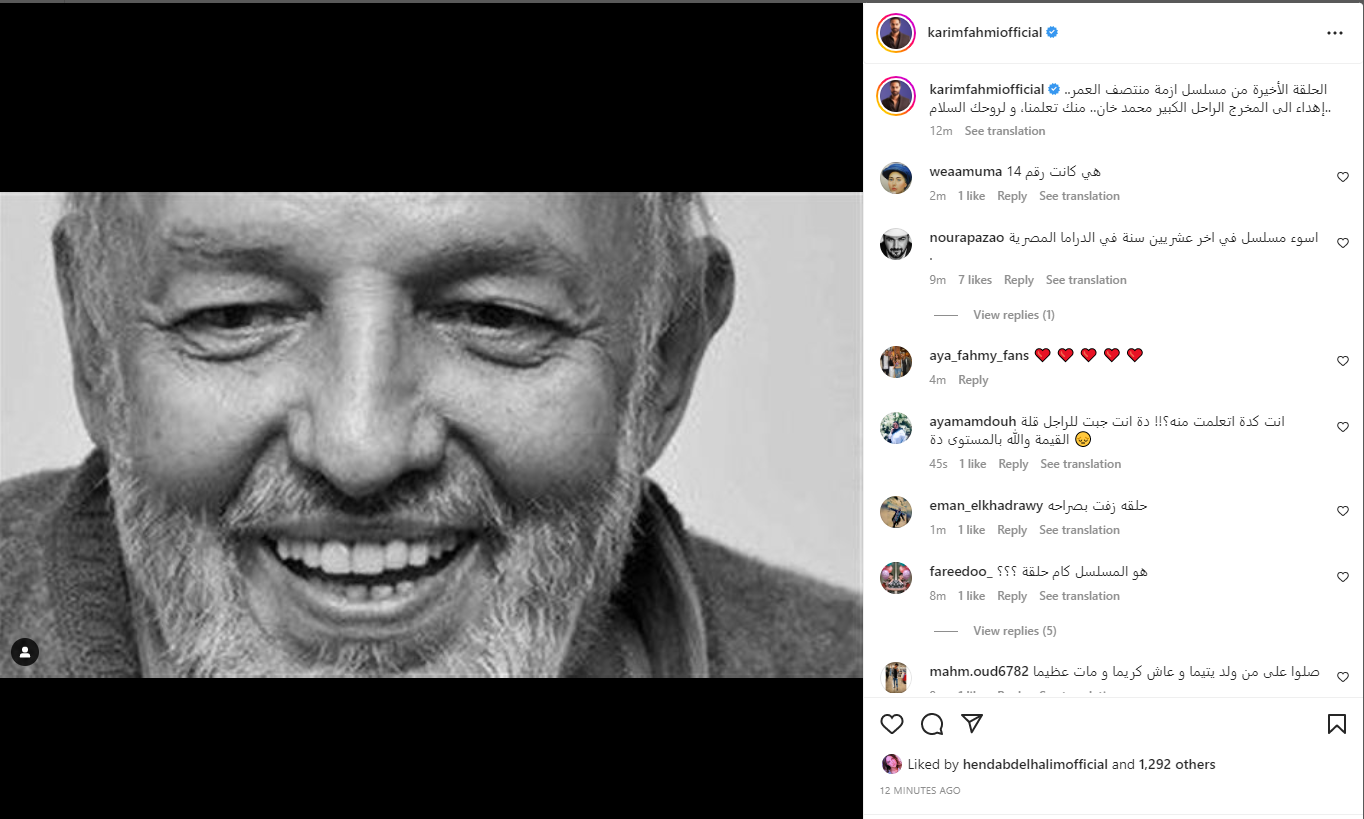Reply to ayamamdouh's comment
This screenshot has height=819, width=1364.
1013,464
